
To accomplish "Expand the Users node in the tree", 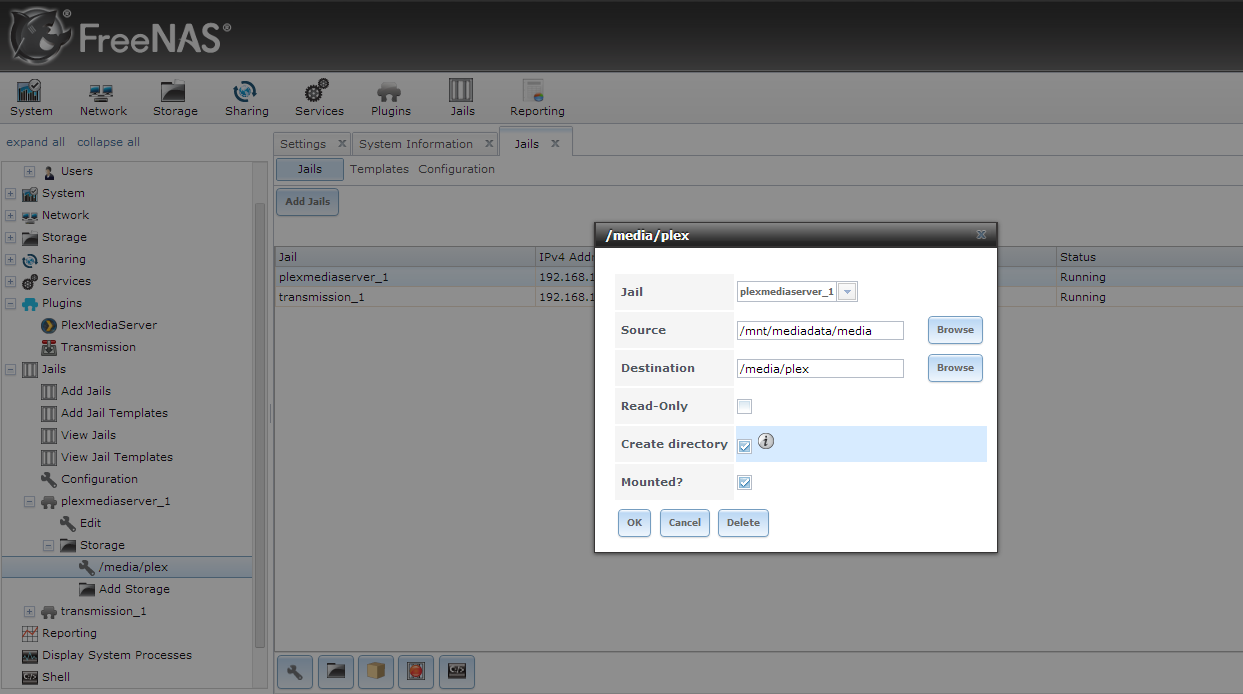I will (x=29, y=172).
